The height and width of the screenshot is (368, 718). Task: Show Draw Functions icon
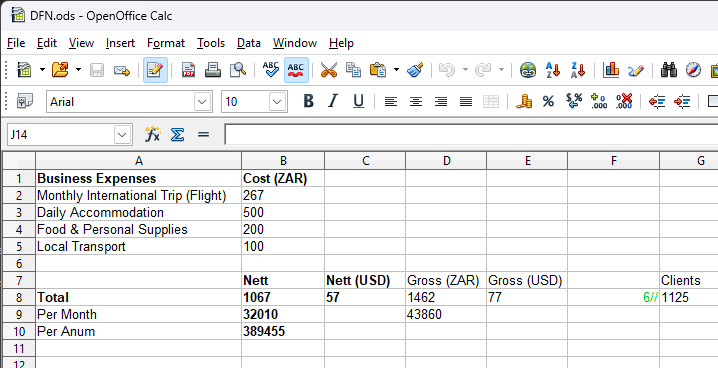[x=636, y=70]
